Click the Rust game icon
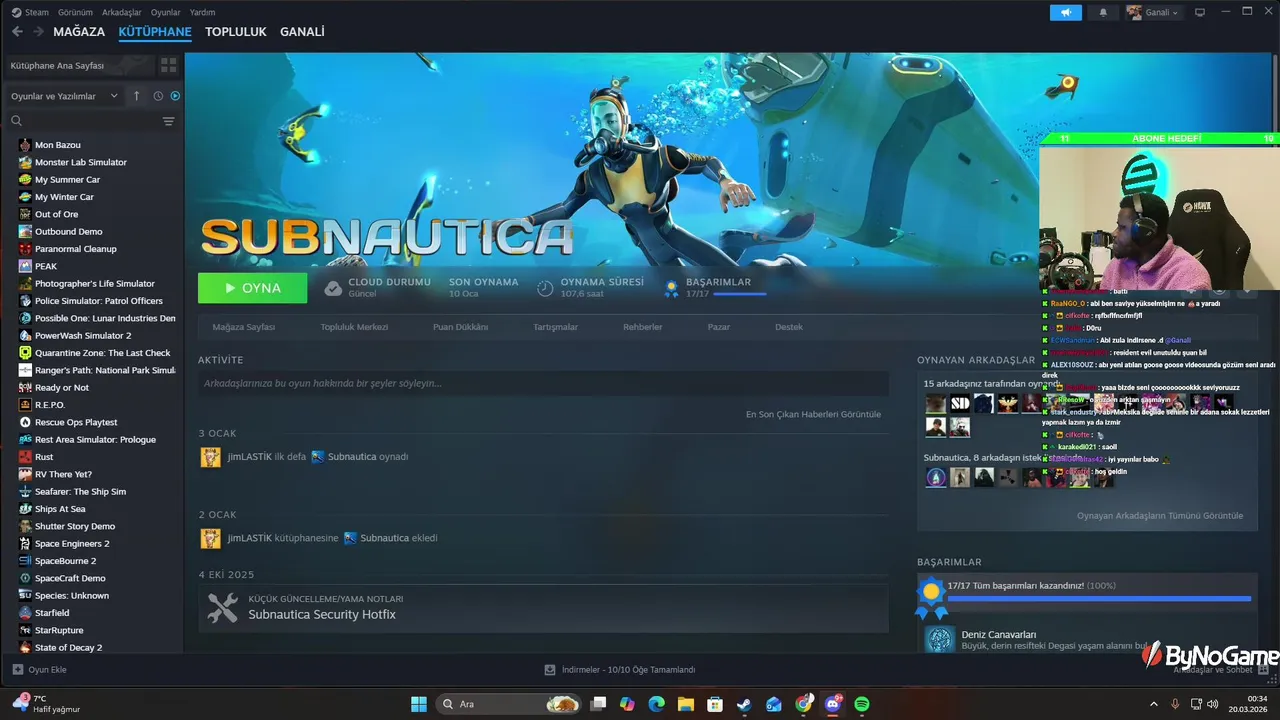 pyautogui.click(x=26, y=457)
